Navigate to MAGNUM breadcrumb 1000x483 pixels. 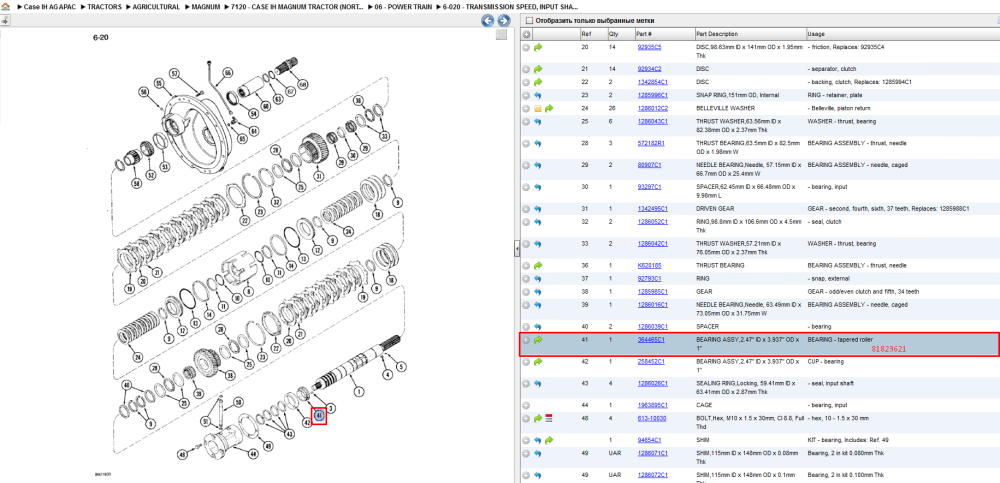[x=207, y=6]
